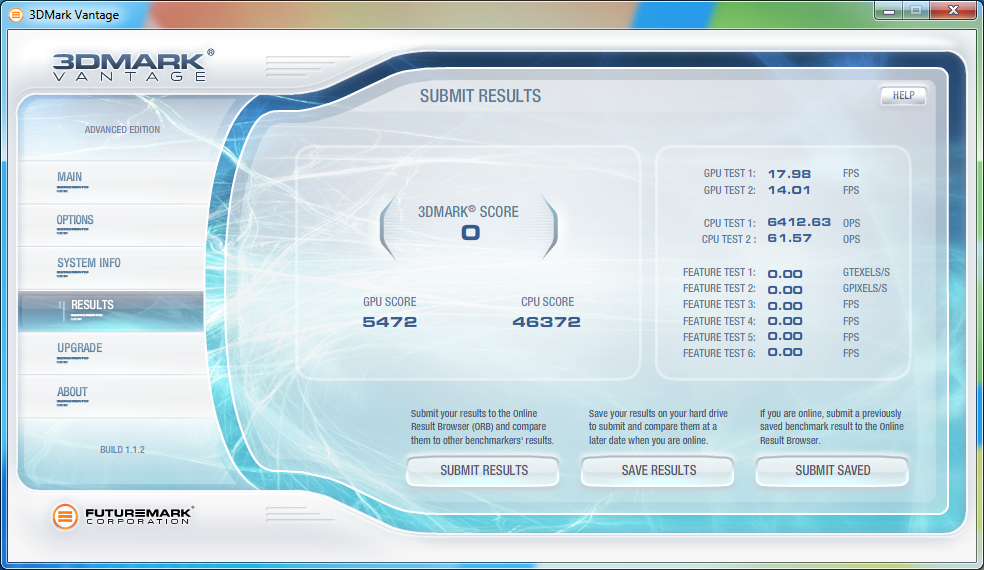Maximize the 3DMark Vantage window
The image size is (984, 570).
pyautogui.click(x=914, y=10)
